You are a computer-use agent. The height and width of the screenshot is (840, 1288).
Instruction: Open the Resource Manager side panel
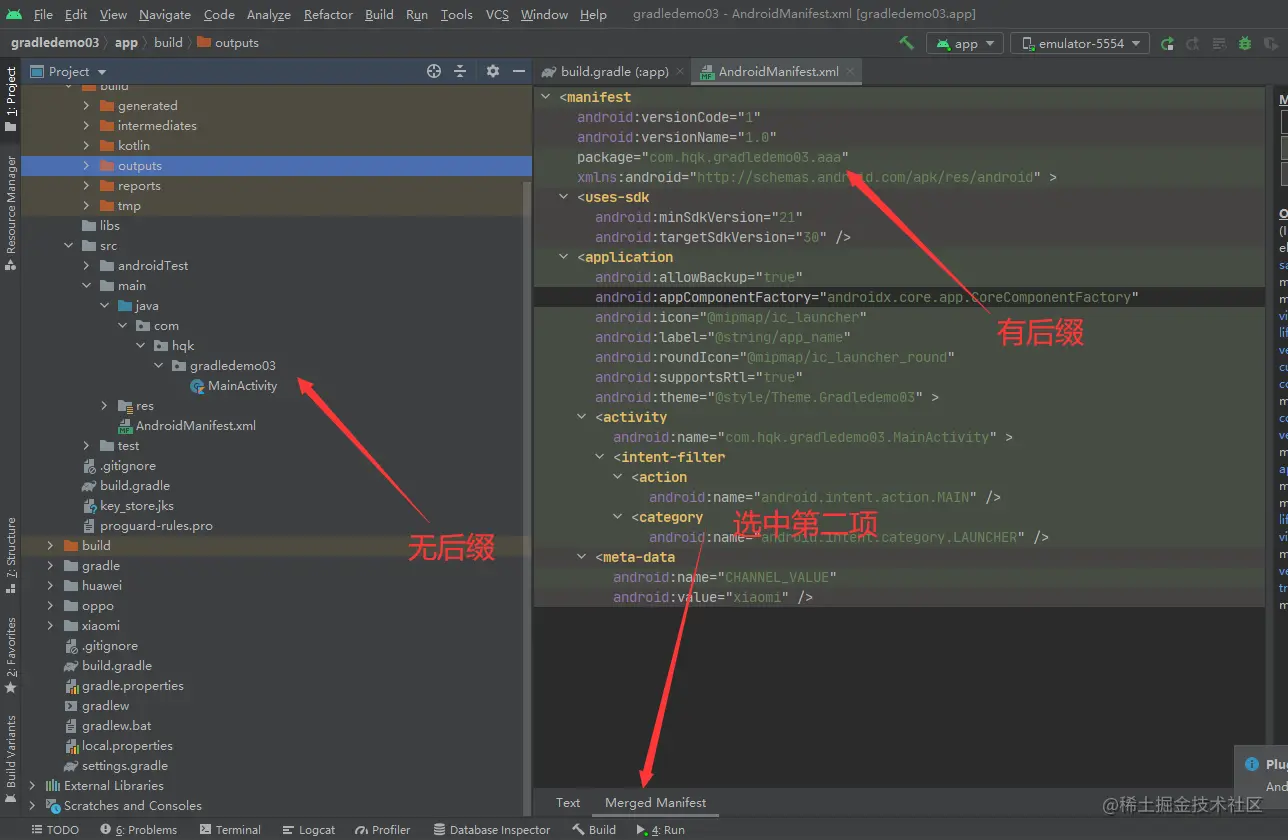tap(11, 212)
